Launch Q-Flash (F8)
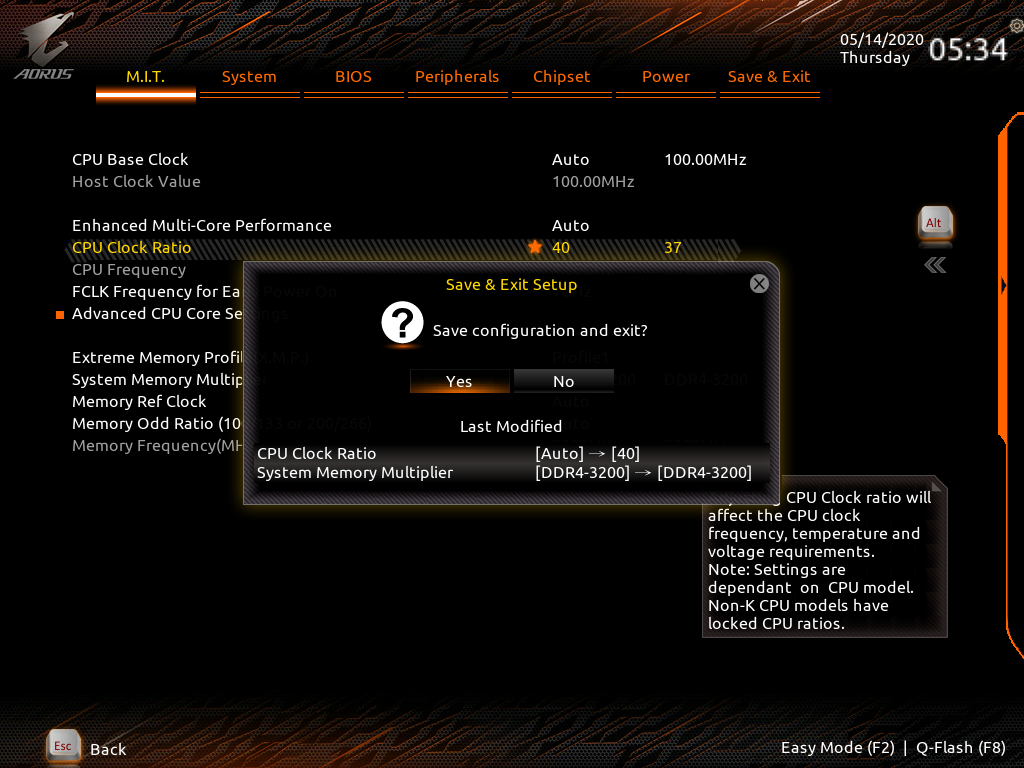This screenshot has height=768, width=1024. coord(961,748)
